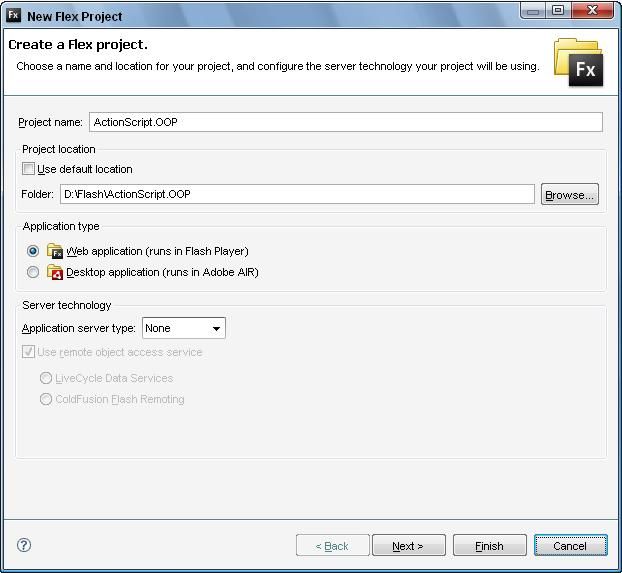Click 'Web application (runs in Flash Player)' label
This screenshot has height=573, width=622.
click(x=157, y=251)
